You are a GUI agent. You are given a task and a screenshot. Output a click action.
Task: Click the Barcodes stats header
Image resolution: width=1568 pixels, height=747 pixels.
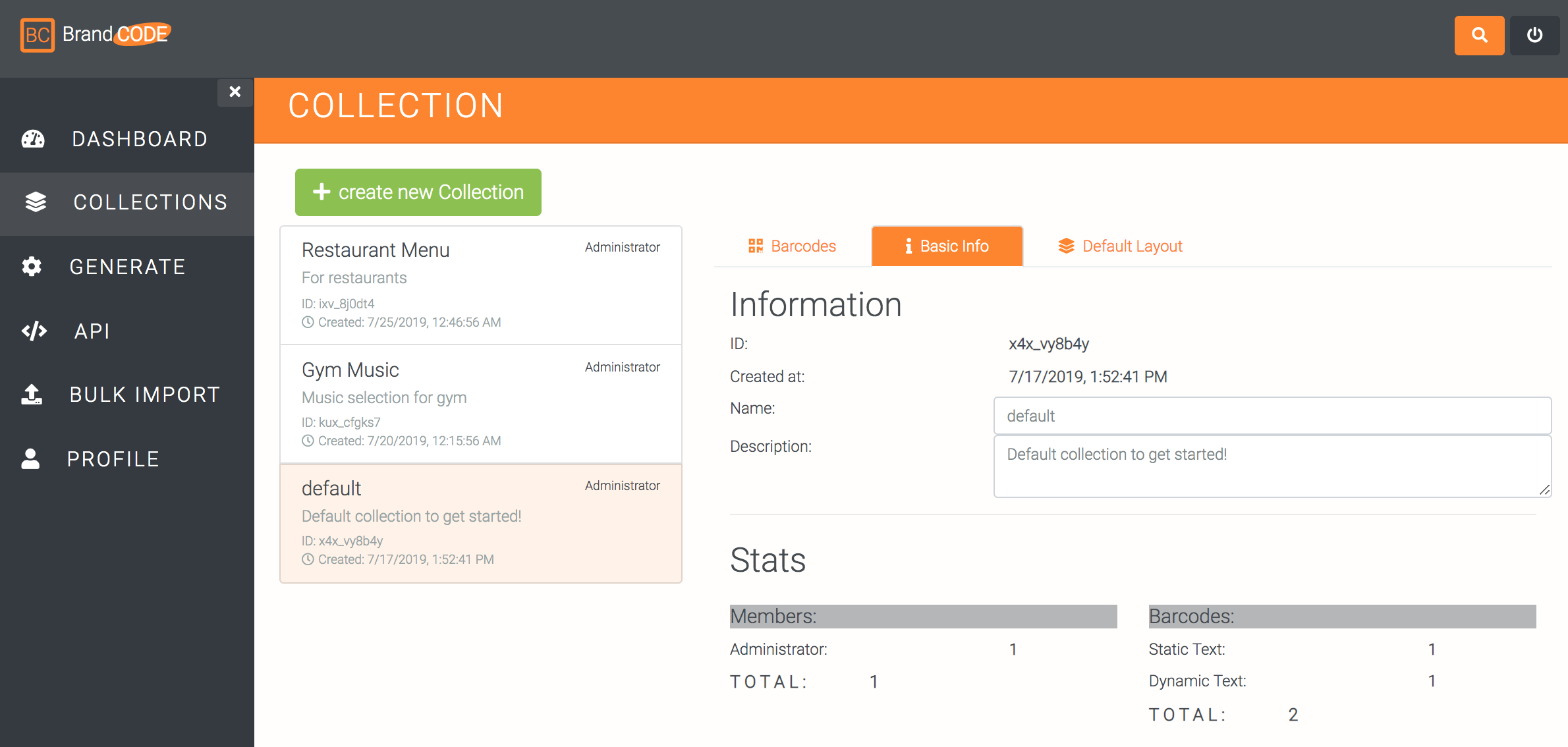[x=1342, y=616]
